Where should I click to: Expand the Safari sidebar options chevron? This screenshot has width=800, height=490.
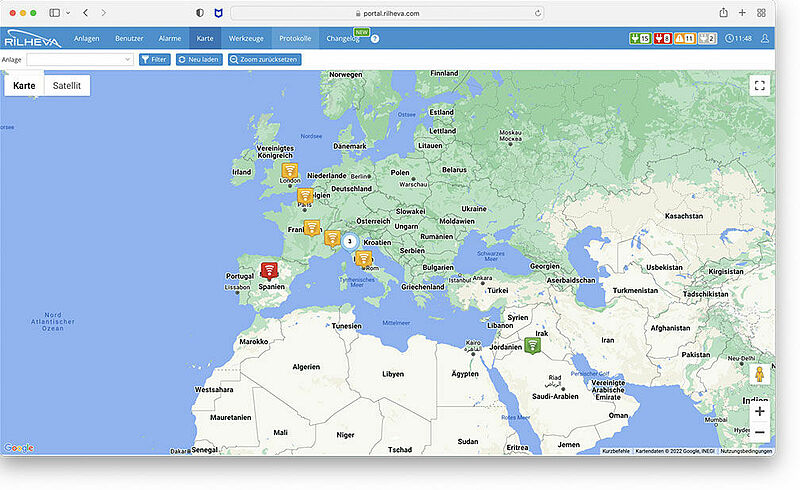pyautogui.click(x=67, y=12)
